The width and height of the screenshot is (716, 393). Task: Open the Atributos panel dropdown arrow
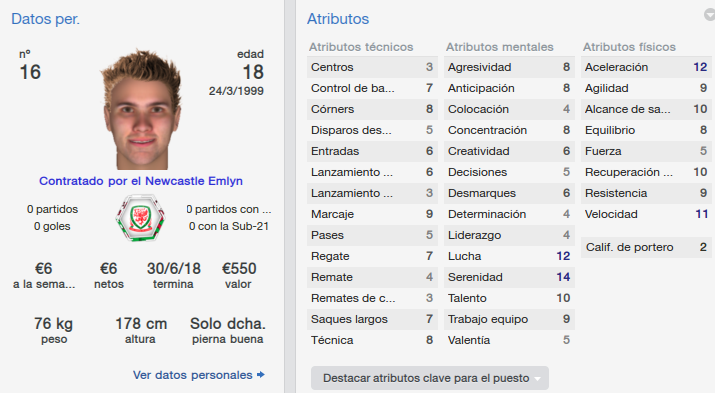pyautogui.click(x=710, y=15)
